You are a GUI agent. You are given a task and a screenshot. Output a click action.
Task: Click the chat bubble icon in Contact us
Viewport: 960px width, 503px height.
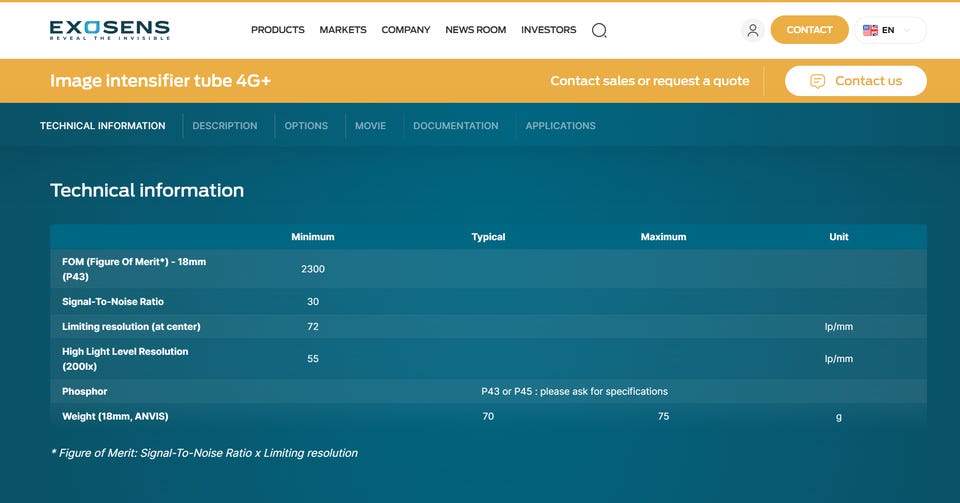click(817, 81)
